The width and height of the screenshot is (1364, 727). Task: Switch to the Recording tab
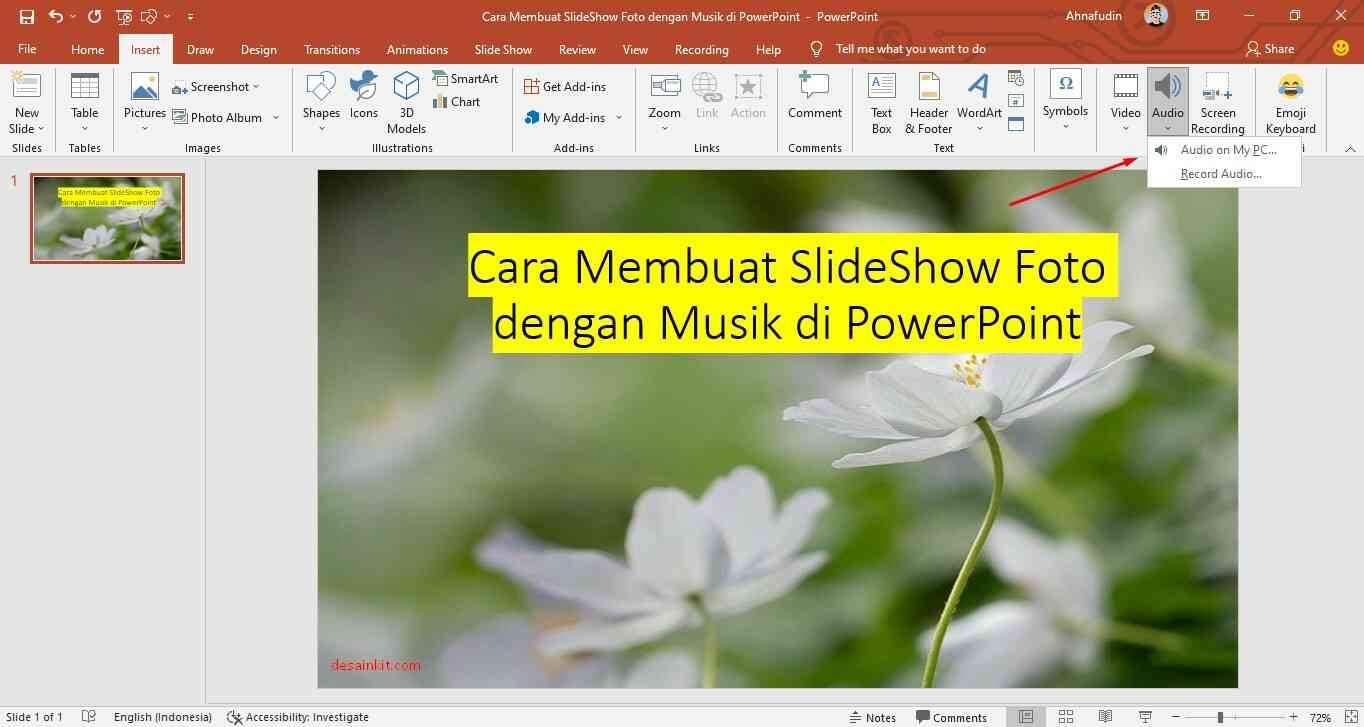tap(701, 49)
